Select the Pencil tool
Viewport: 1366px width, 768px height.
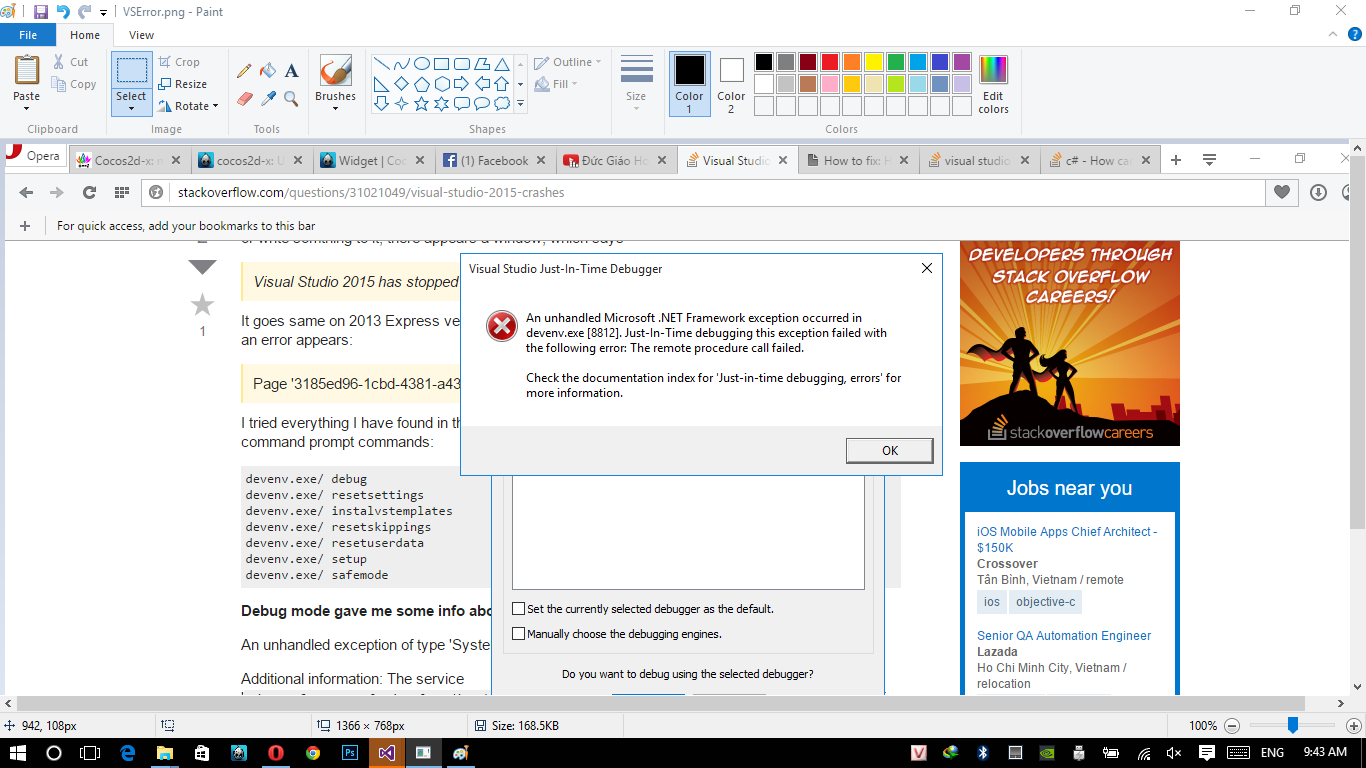click(244, 71)
